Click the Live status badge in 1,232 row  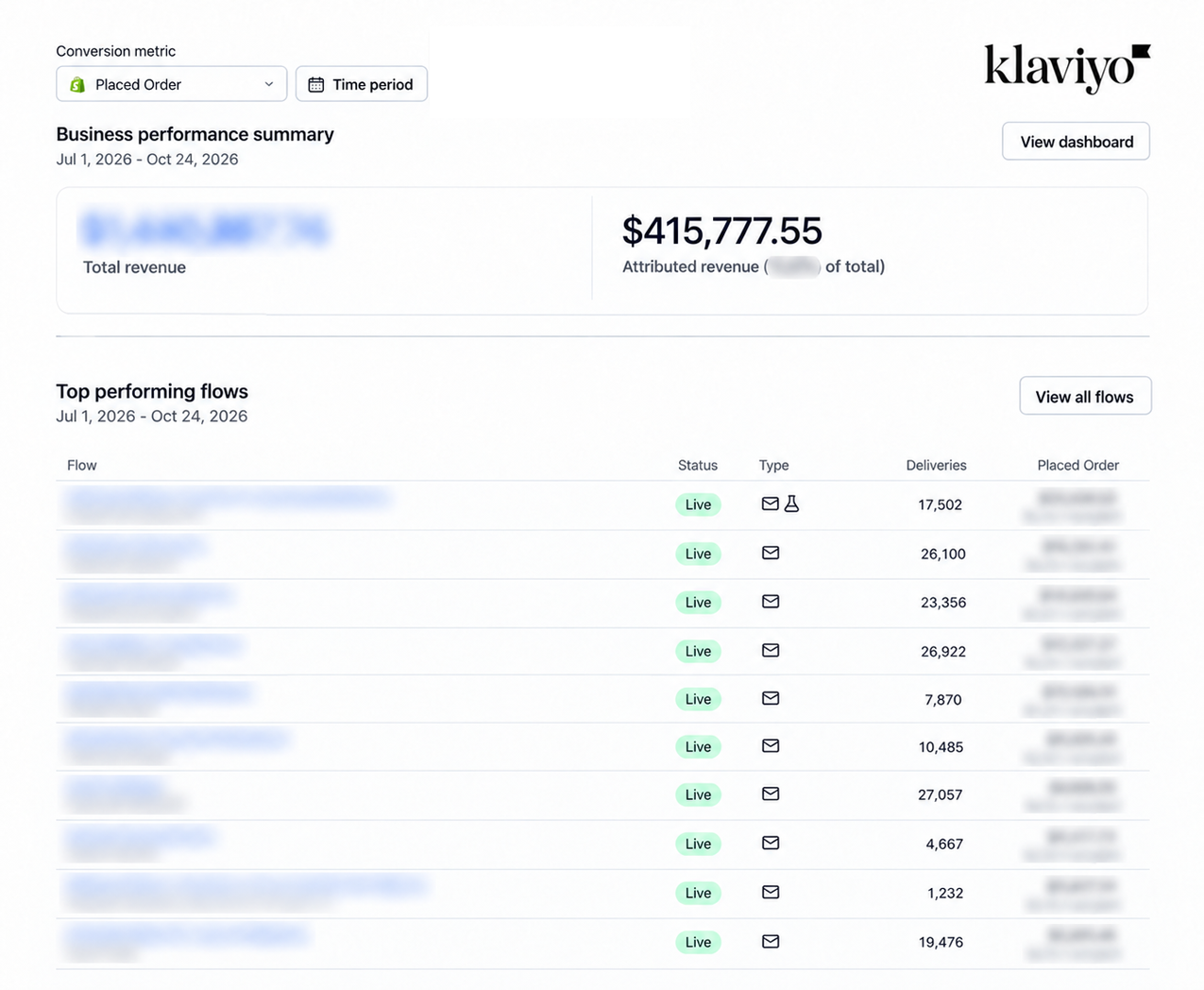pyautogui.click(x=698, y=893)
